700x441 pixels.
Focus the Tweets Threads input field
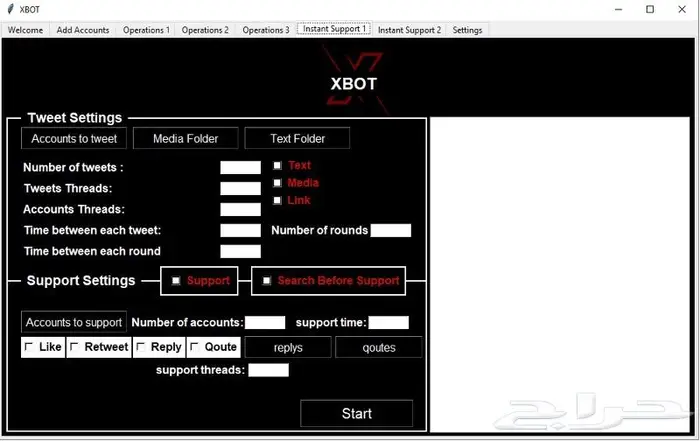point(240,188)
